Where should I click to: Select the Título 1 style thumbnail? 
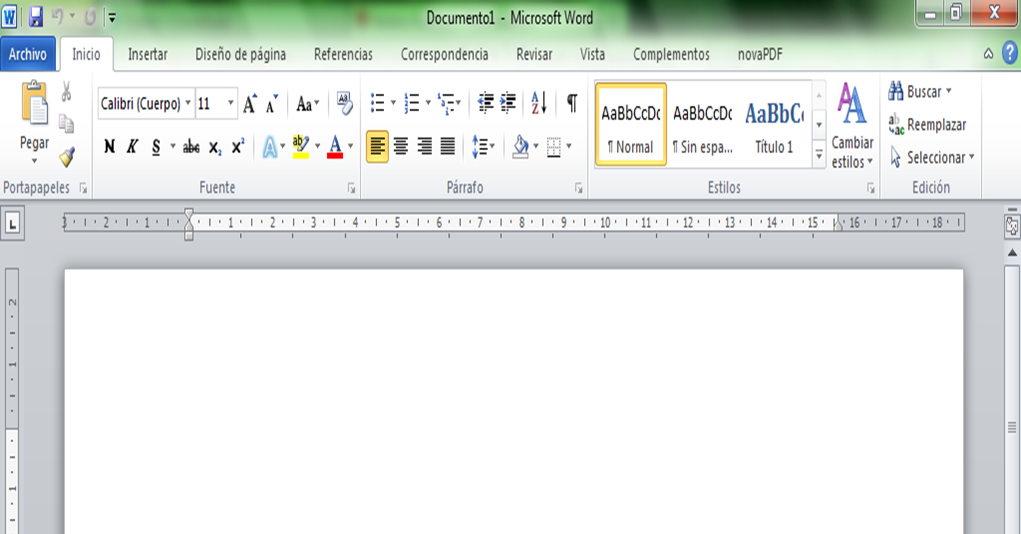[774, 125]
